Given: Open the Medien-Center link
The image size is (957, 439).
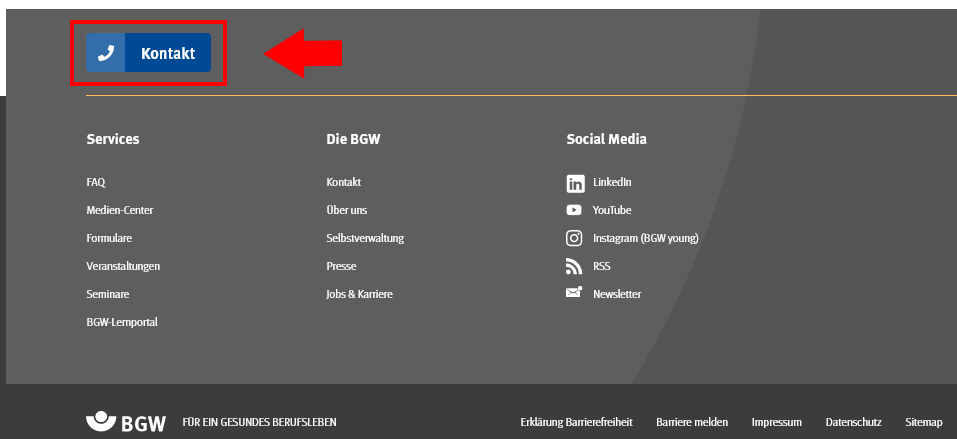Looking at the screenshot, I should tap(120, 210).
